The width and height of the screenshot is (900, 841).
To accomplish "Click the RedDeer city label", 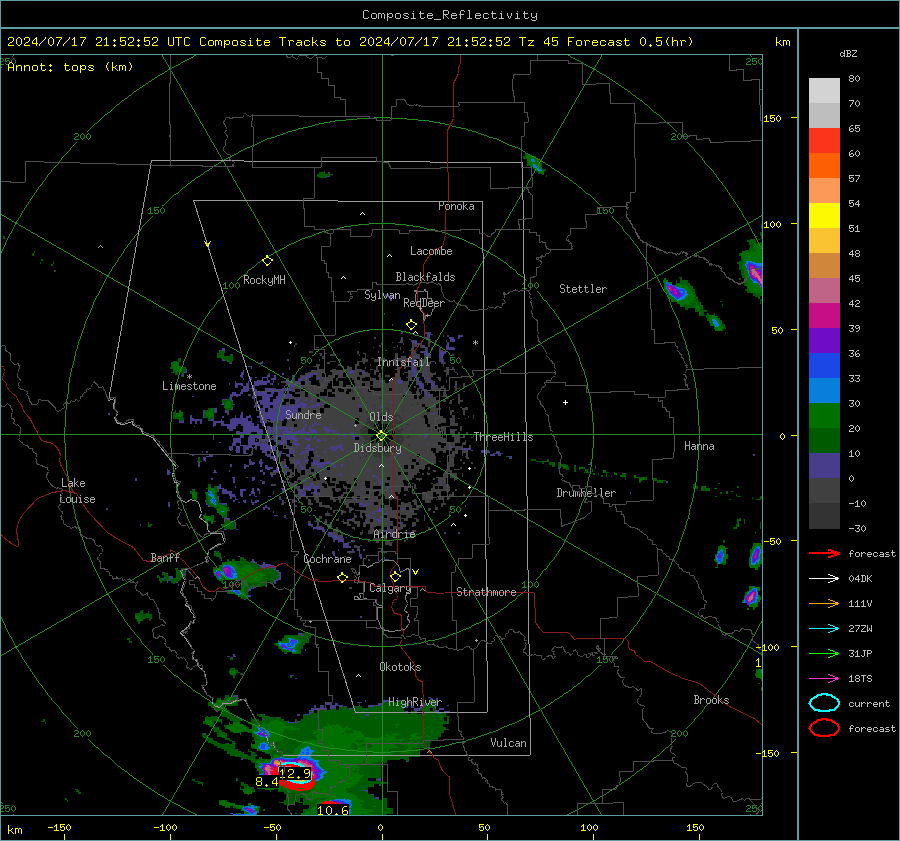I will coord(424,303).
